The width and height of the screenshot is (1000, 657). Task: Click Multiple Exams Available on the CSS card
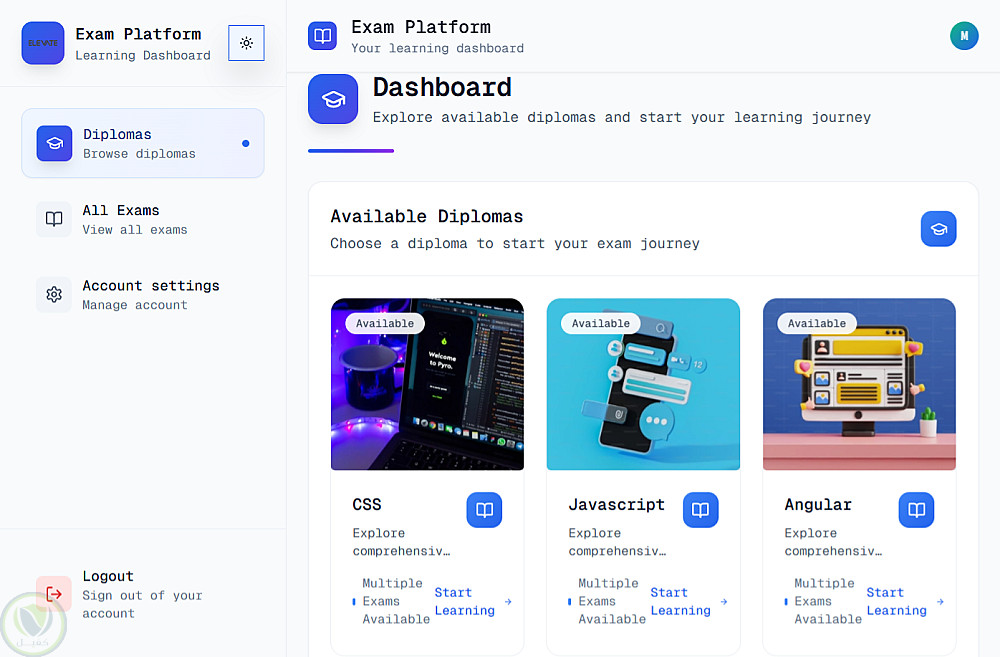point(395,601)
